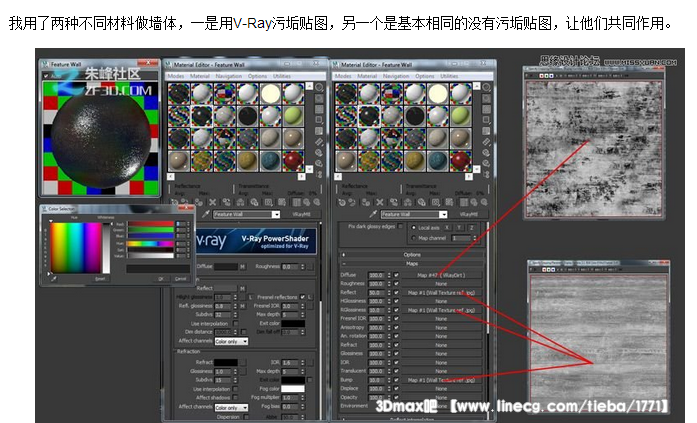Toggle the Reflect map enable checkbox
This screenshot has width=697, height=423.
pyautogui.click(x=396, y=292)
